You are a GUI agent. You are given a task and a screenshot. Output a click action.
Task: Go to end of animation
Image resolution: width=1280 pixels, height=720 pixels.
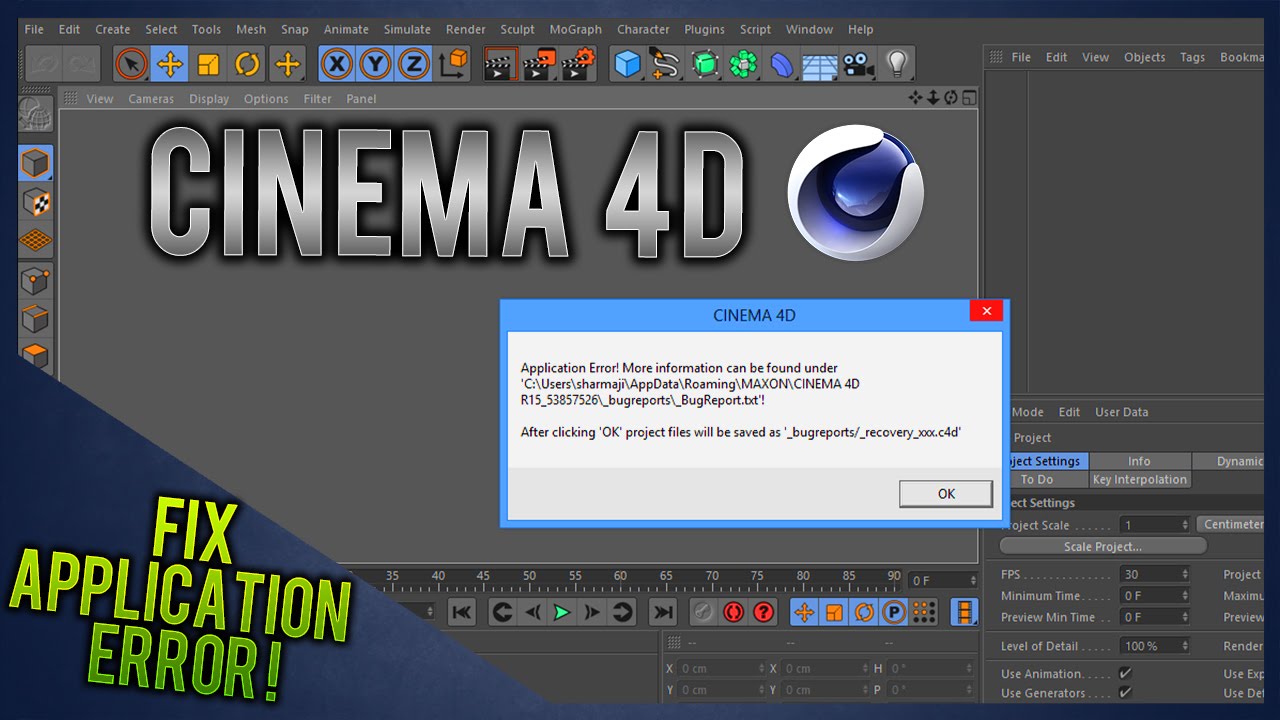662,612
